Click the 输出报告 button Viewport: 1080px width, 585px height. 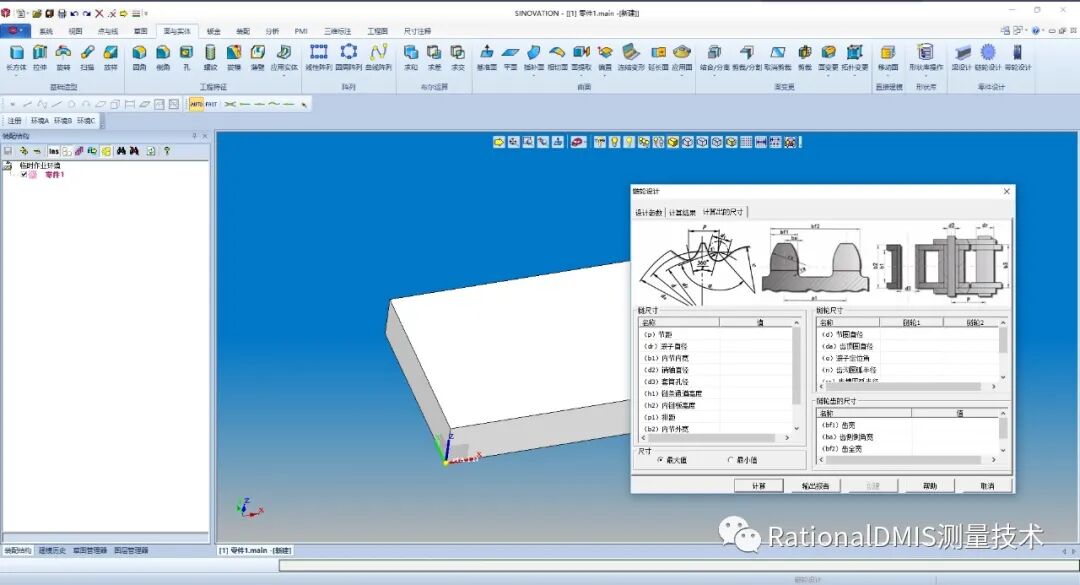point(816,486)
